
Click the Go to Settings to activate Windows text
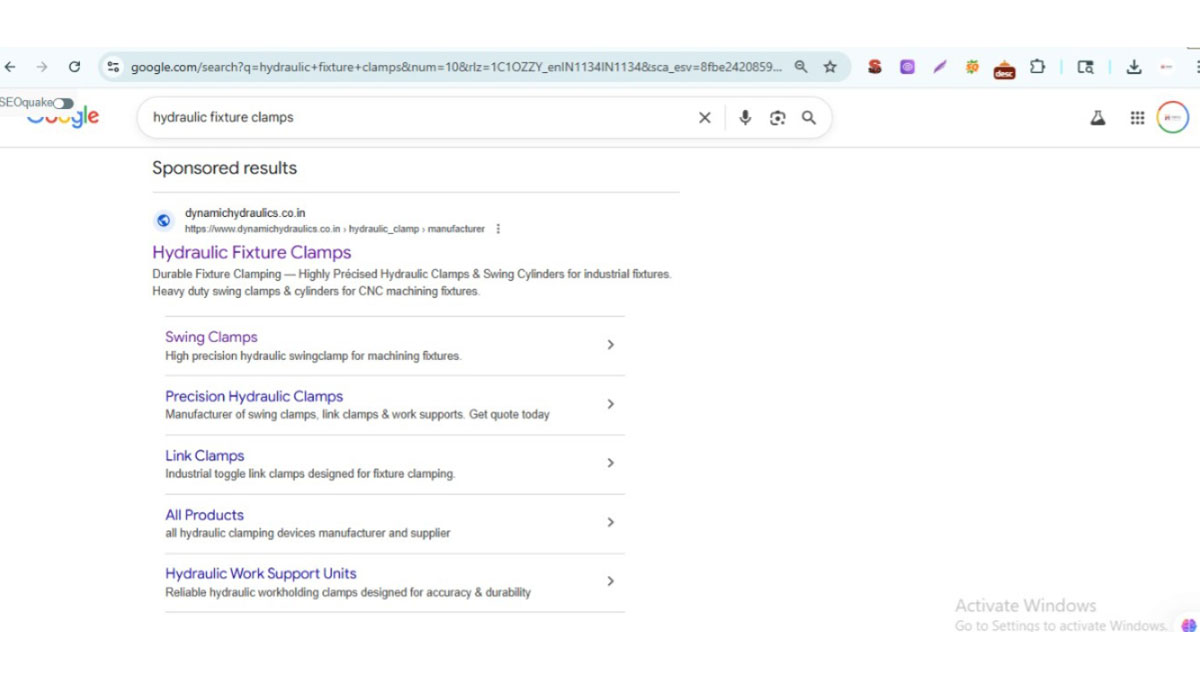[1061, 626]
